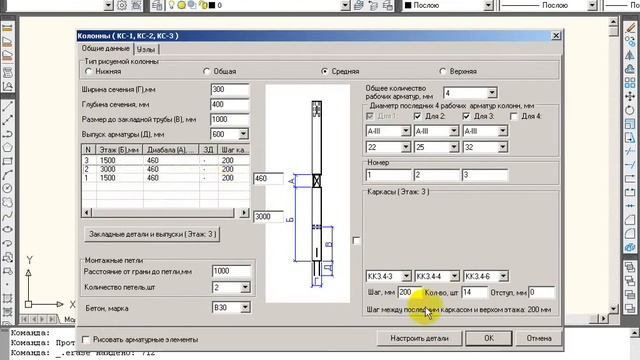Screen dimensions: 640x360
Task: Click the Этаж (Б) column header
Action: coord(120,150)
